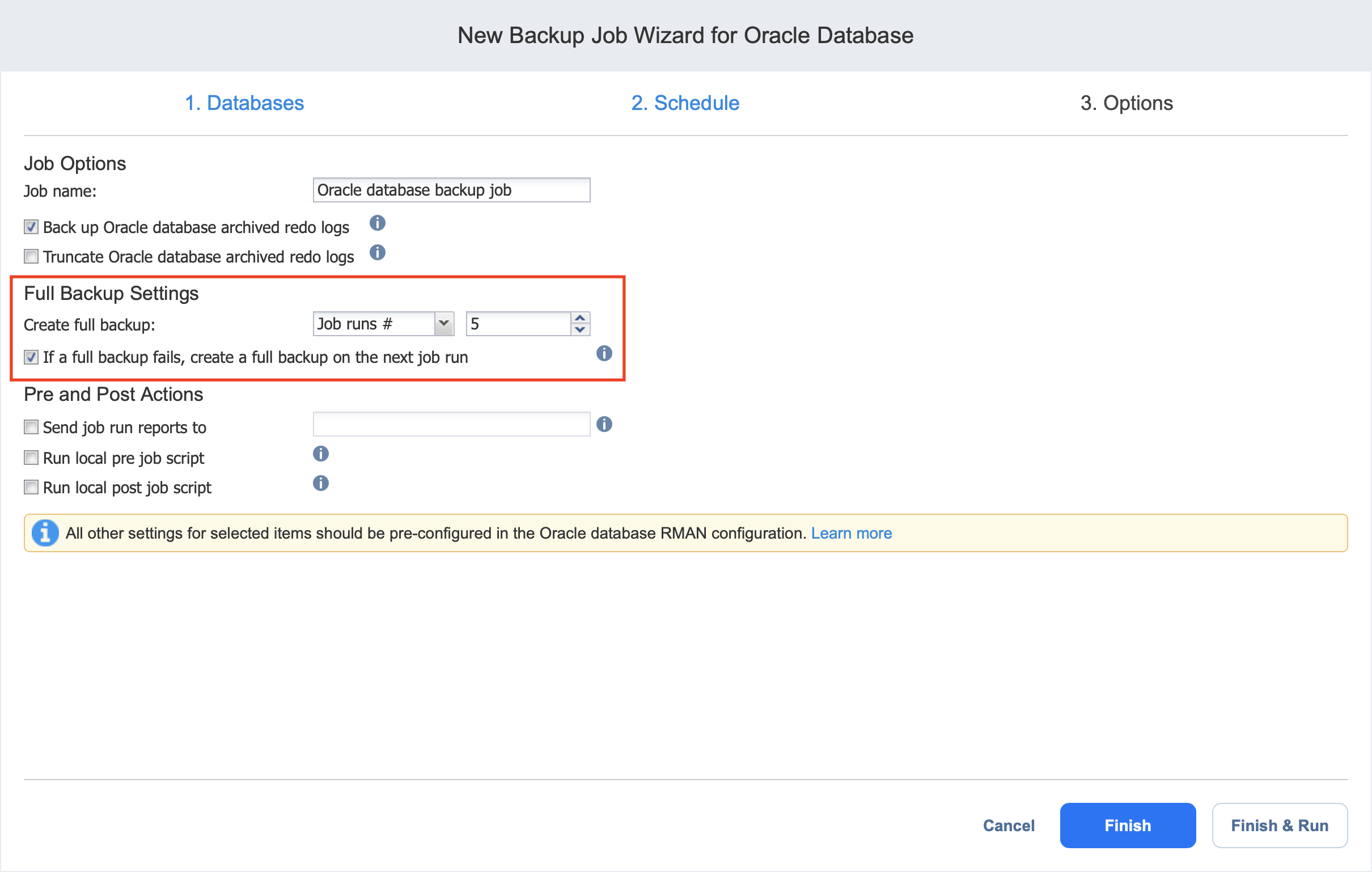
Task: Check Run local pre job script
Action: [x=31, y=458]
